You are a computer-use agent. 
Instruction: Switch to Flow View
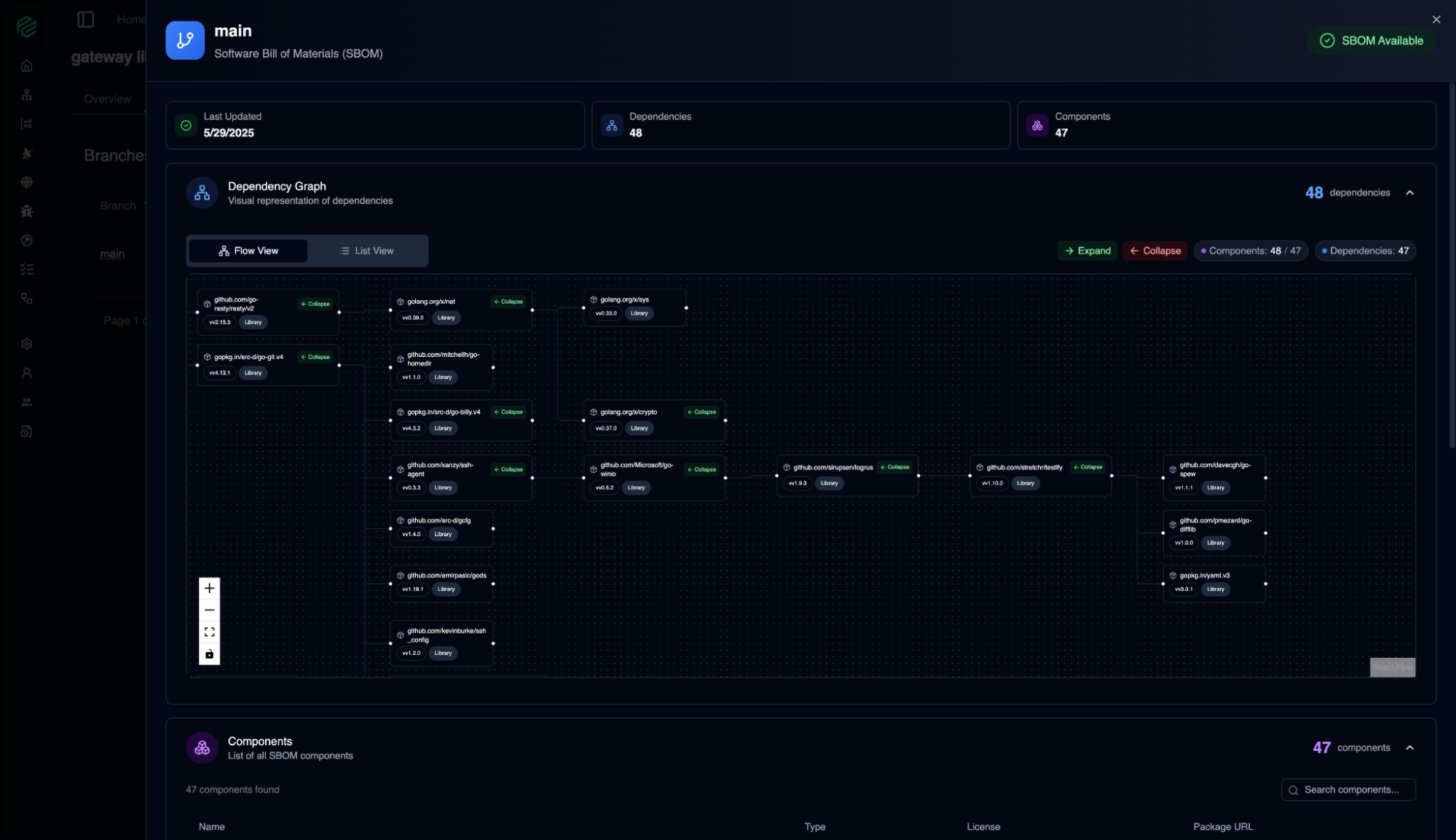coord(248,251)
